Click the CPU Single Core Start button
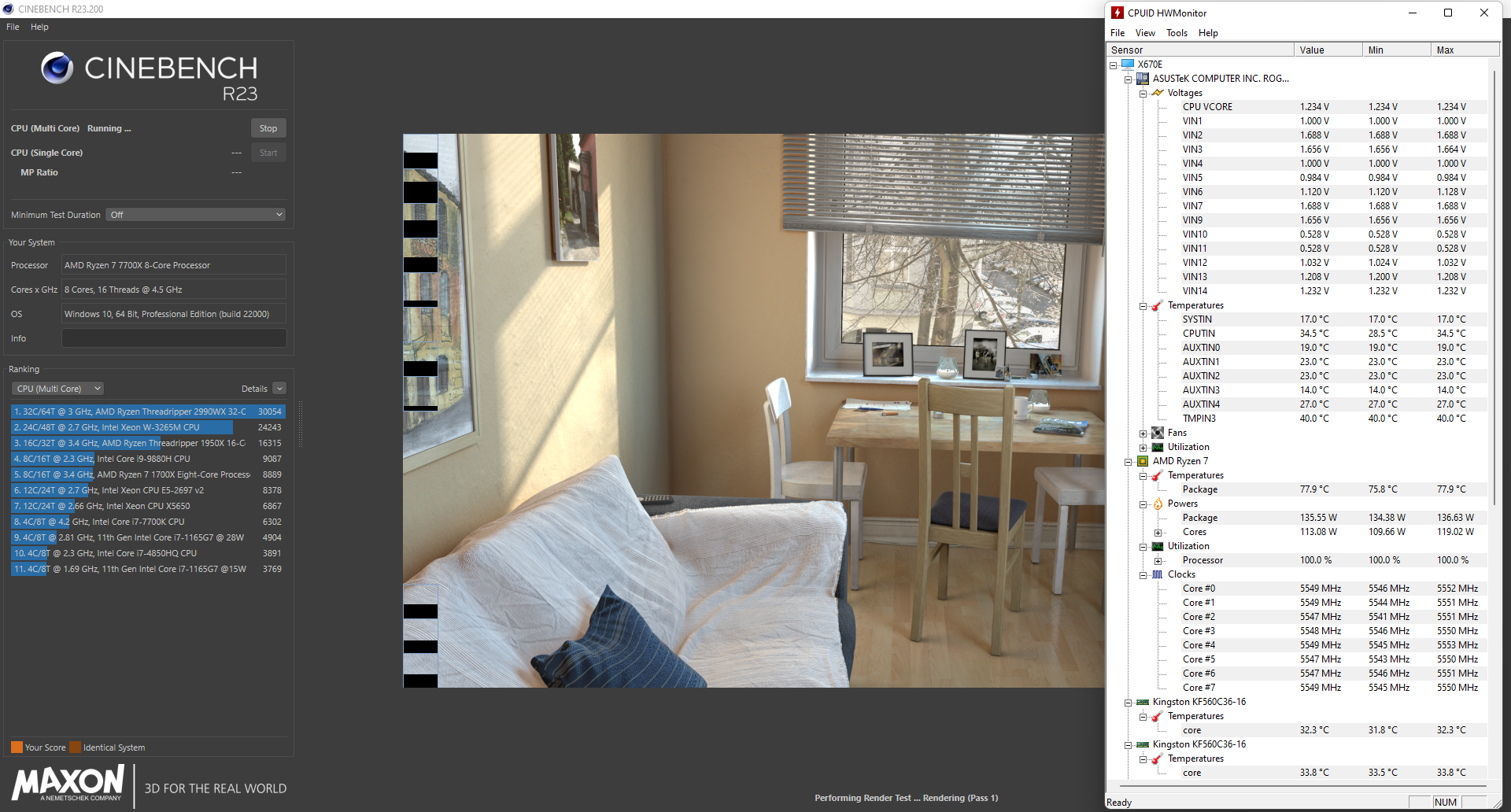This screenshot has height=812, width=1511. [268, 153]
